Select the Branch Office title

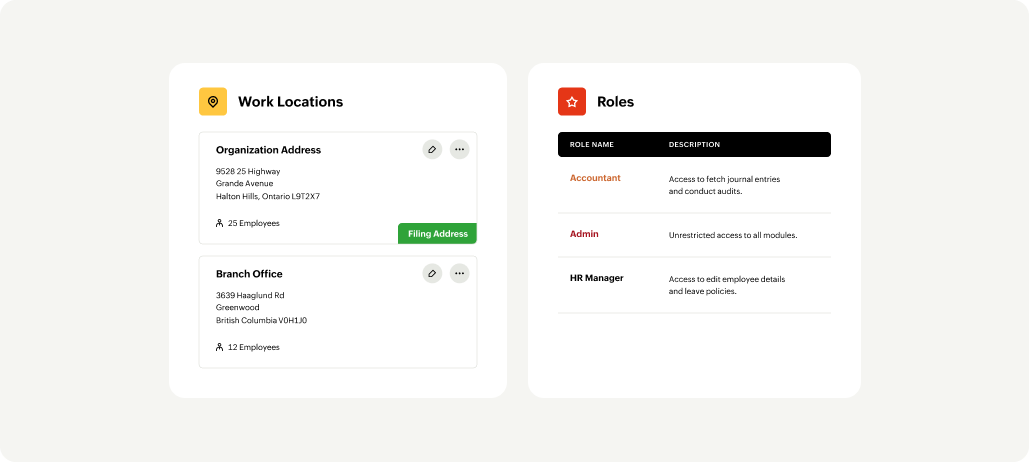pos(249,274)
